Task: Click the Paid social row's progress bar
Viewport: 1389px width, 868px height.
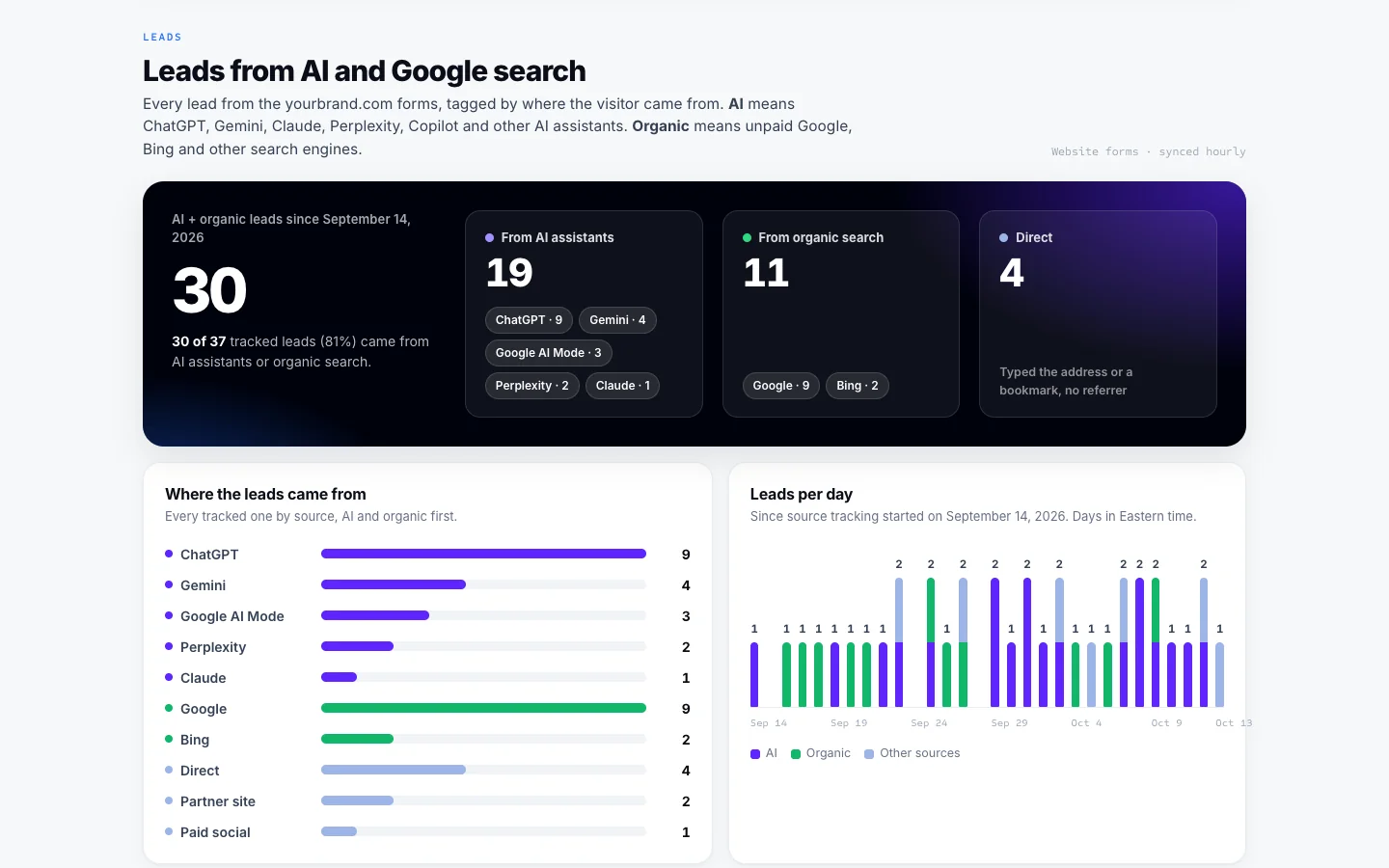Action: 483,831
